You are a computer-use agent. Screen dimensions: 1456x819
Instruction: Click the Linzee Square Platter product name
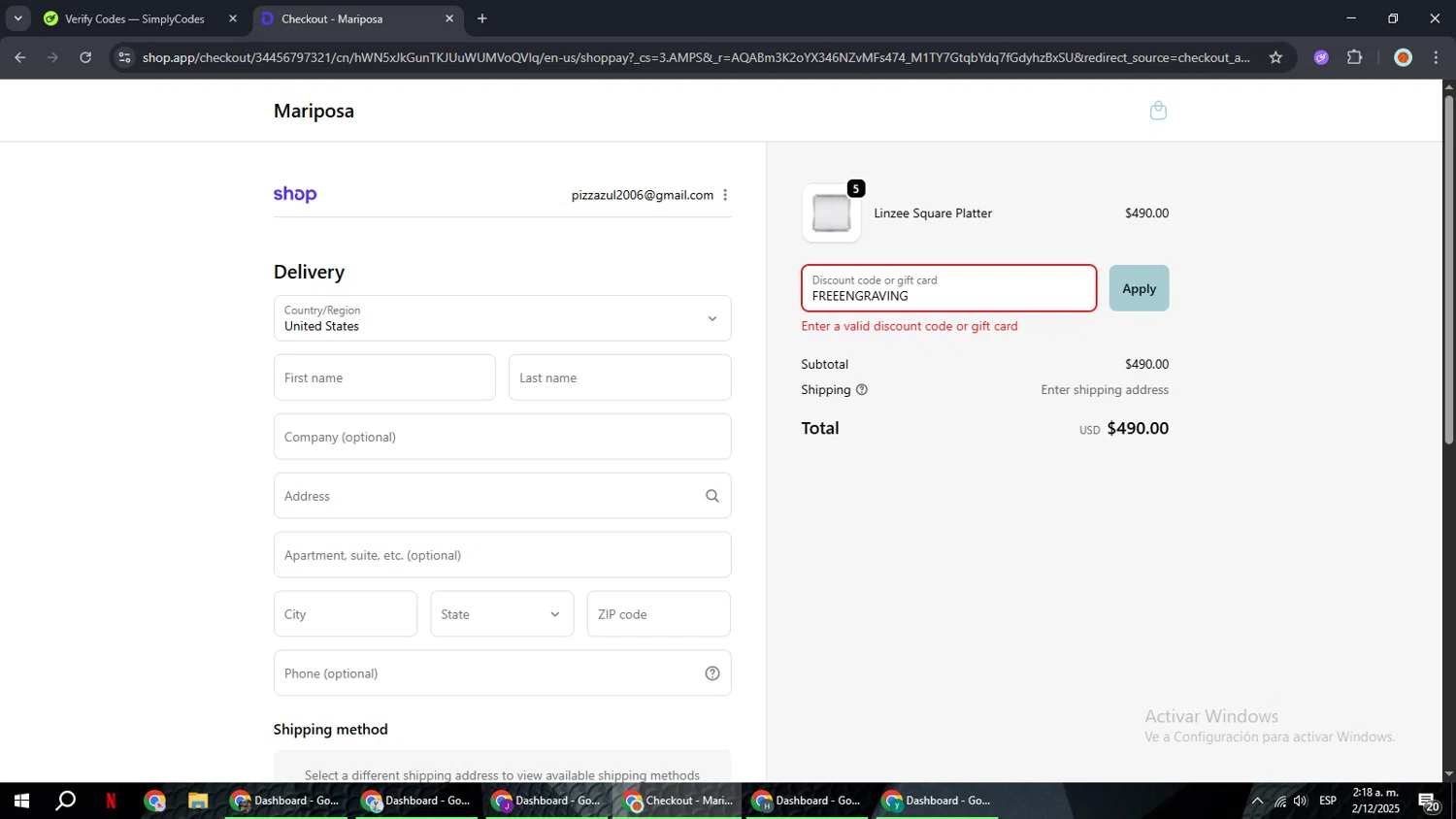click(933, 213)
